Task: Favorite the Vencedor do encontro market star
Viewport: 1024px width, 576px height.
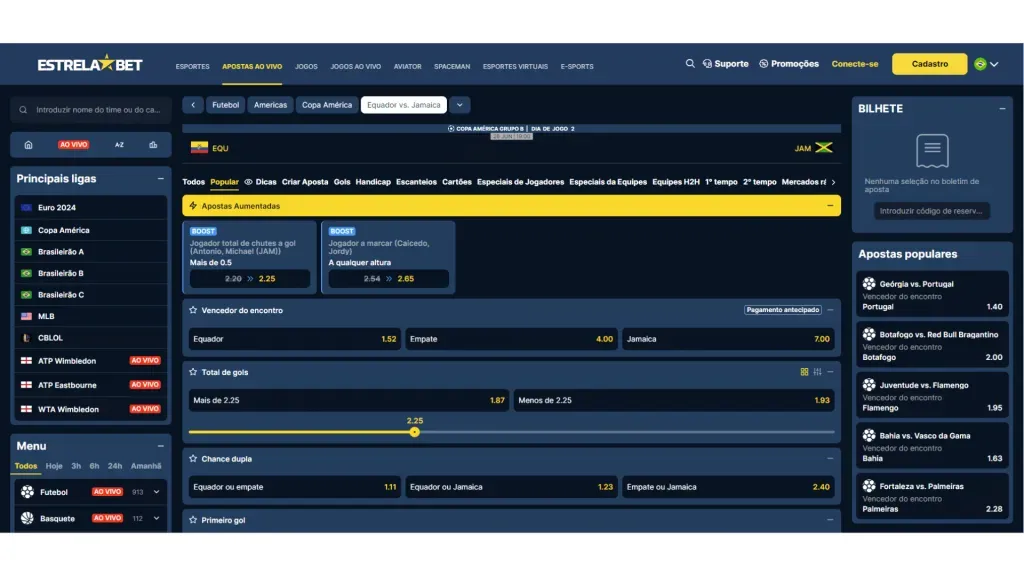Action: 193,310
